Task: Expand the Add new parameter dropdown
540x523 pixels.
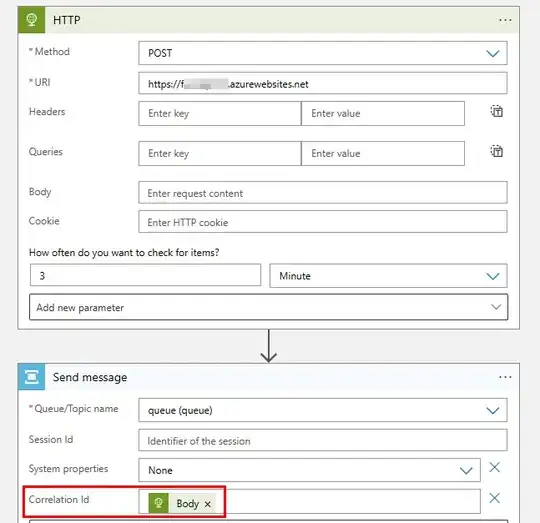Action: click(x=268, y=307)
